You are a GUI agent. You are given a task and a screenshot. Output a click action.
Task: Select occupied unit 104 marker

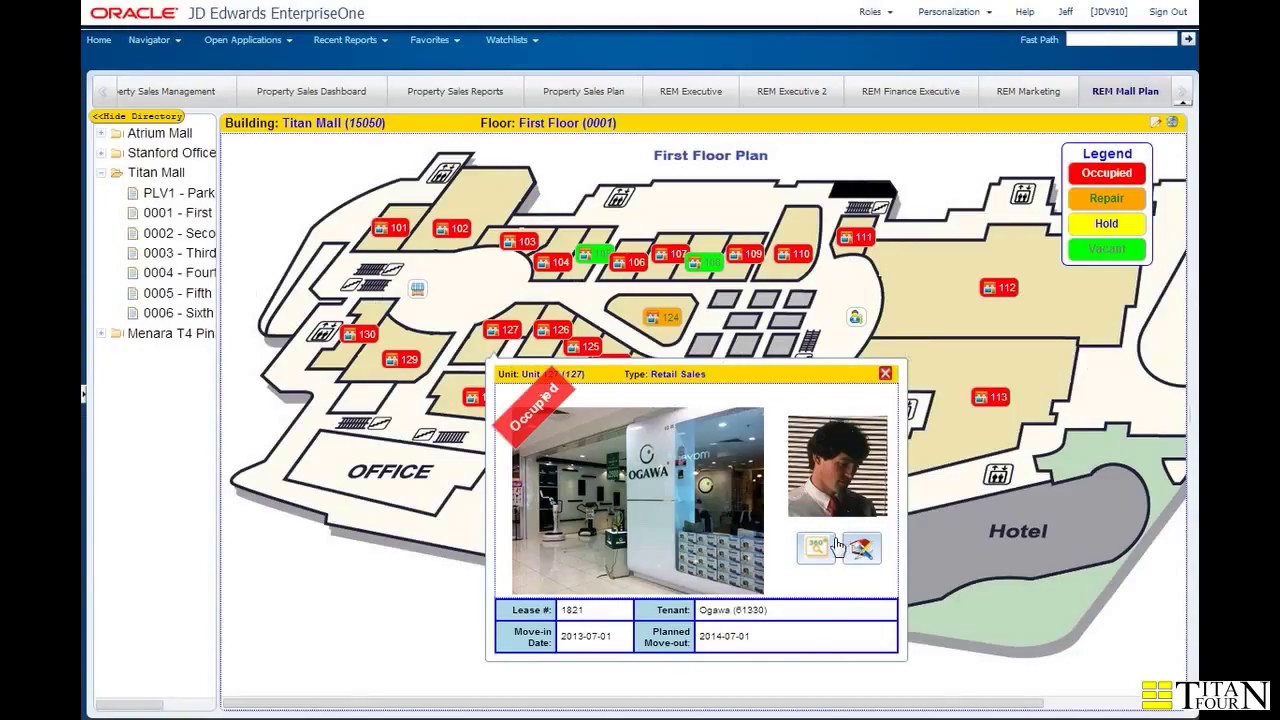(x=553, y=263)
